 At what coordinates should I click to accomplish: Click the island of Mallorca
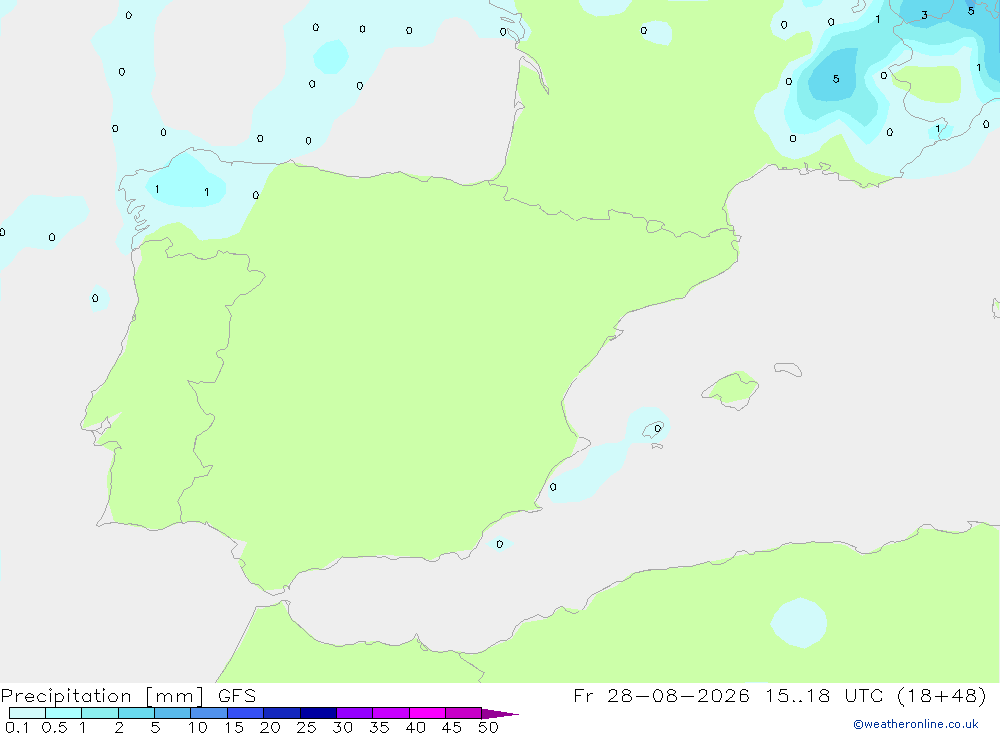pyautogui.click(x=731, y=389)
